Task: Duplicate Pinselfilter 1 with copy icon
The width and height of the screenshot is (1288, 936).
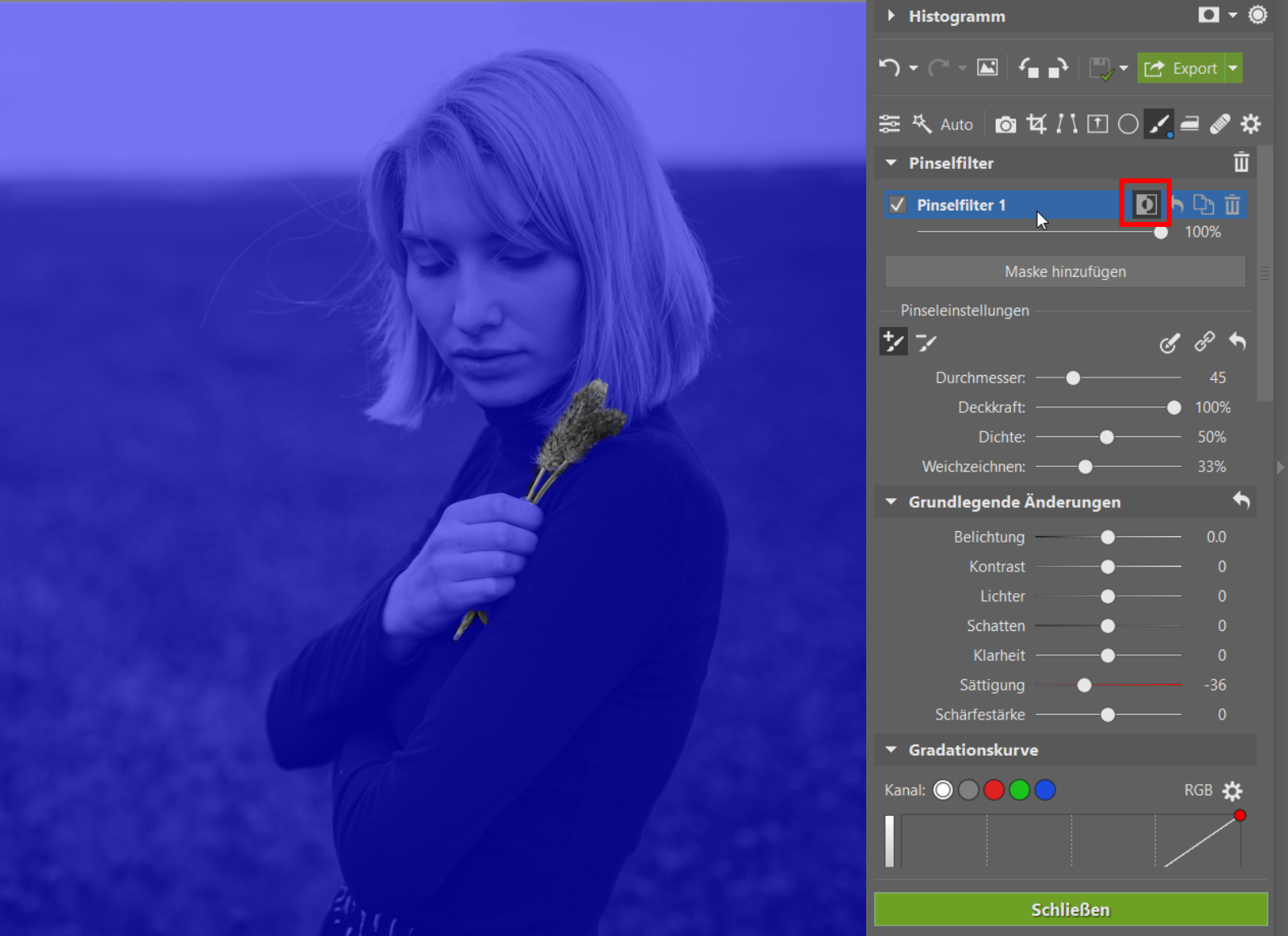Action: click(1203, 204)
